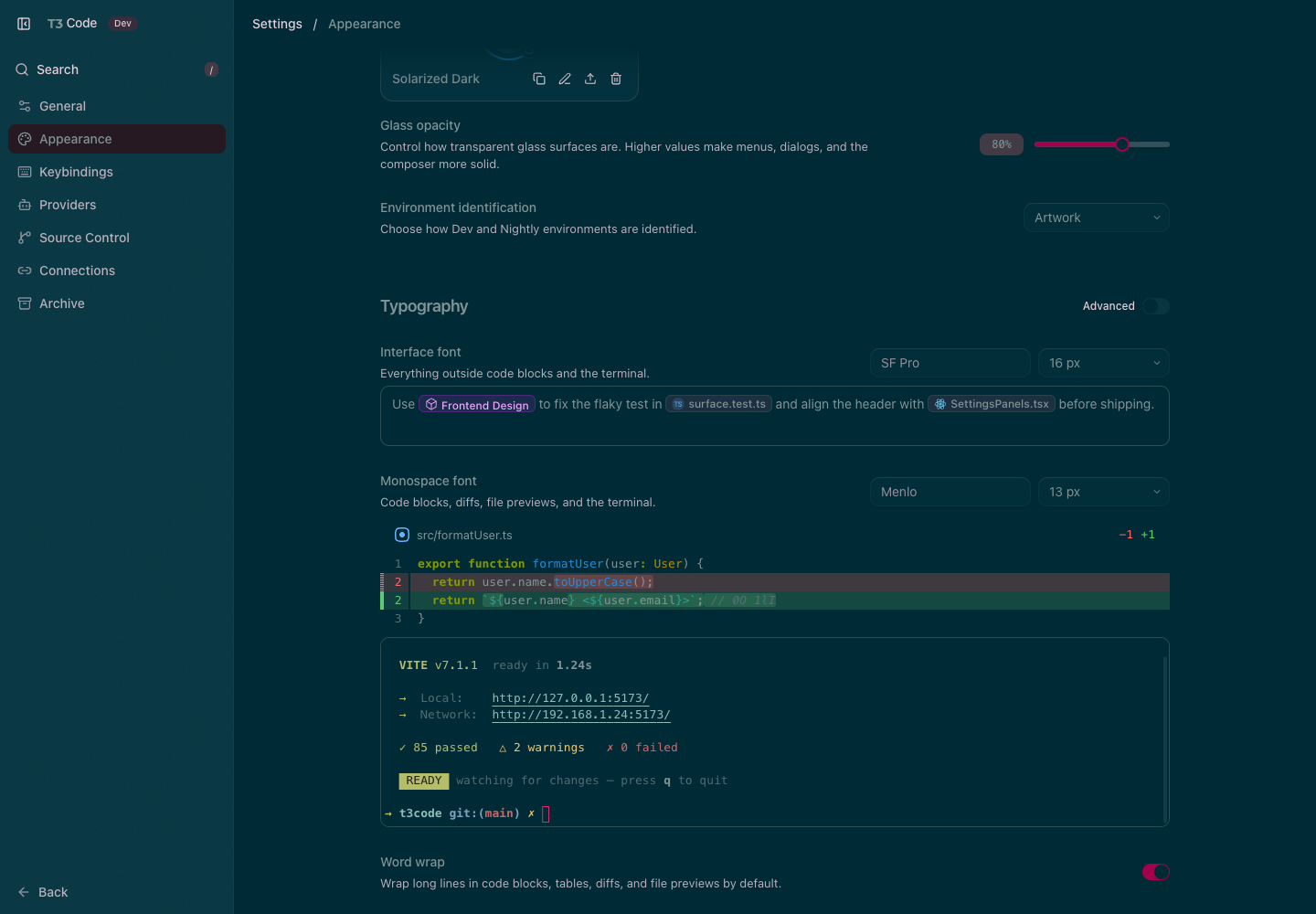Click the Appearance breadcrumb text
This screenshot has width=1316, height=914.
(x=365, y=24)
